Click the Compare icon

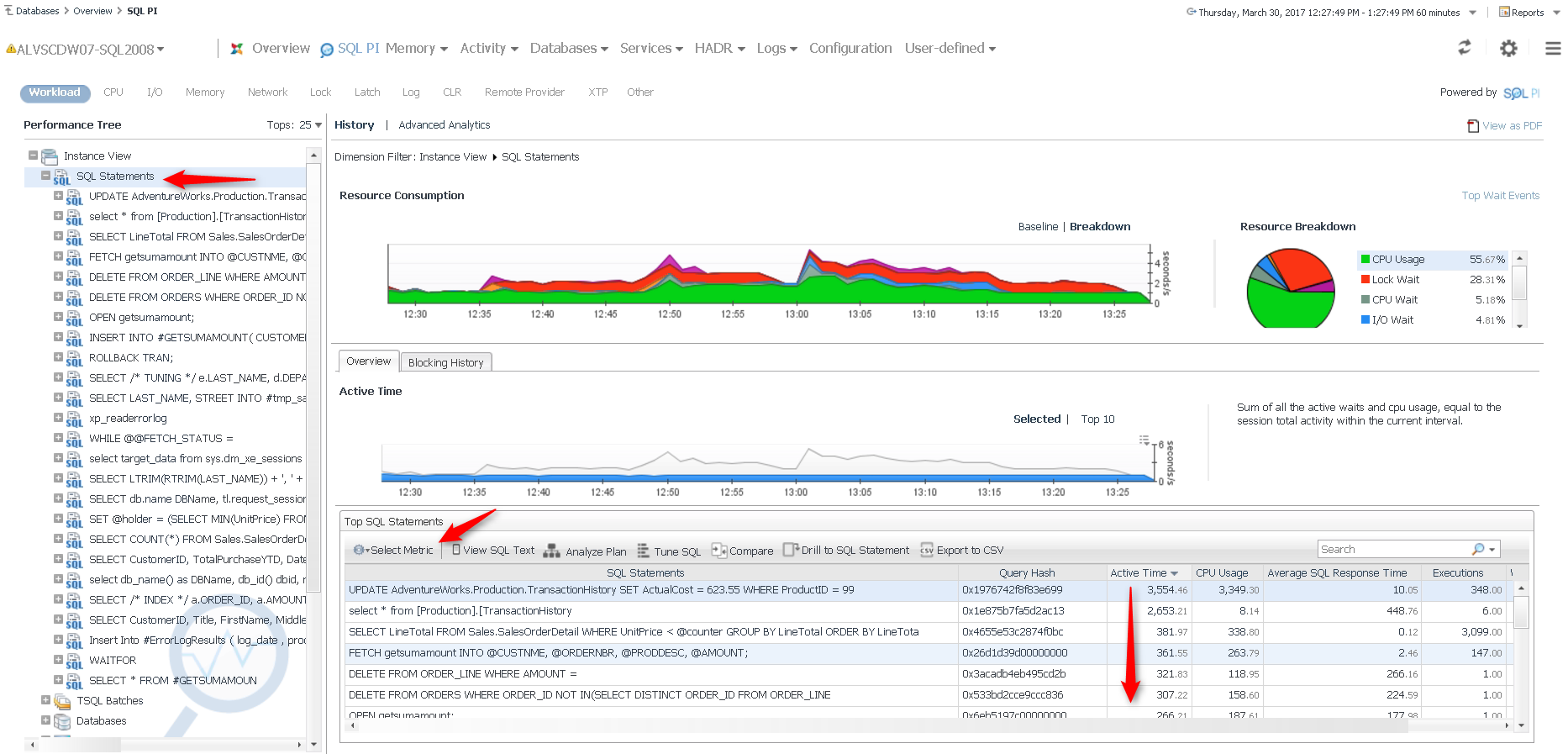[718, 551]
